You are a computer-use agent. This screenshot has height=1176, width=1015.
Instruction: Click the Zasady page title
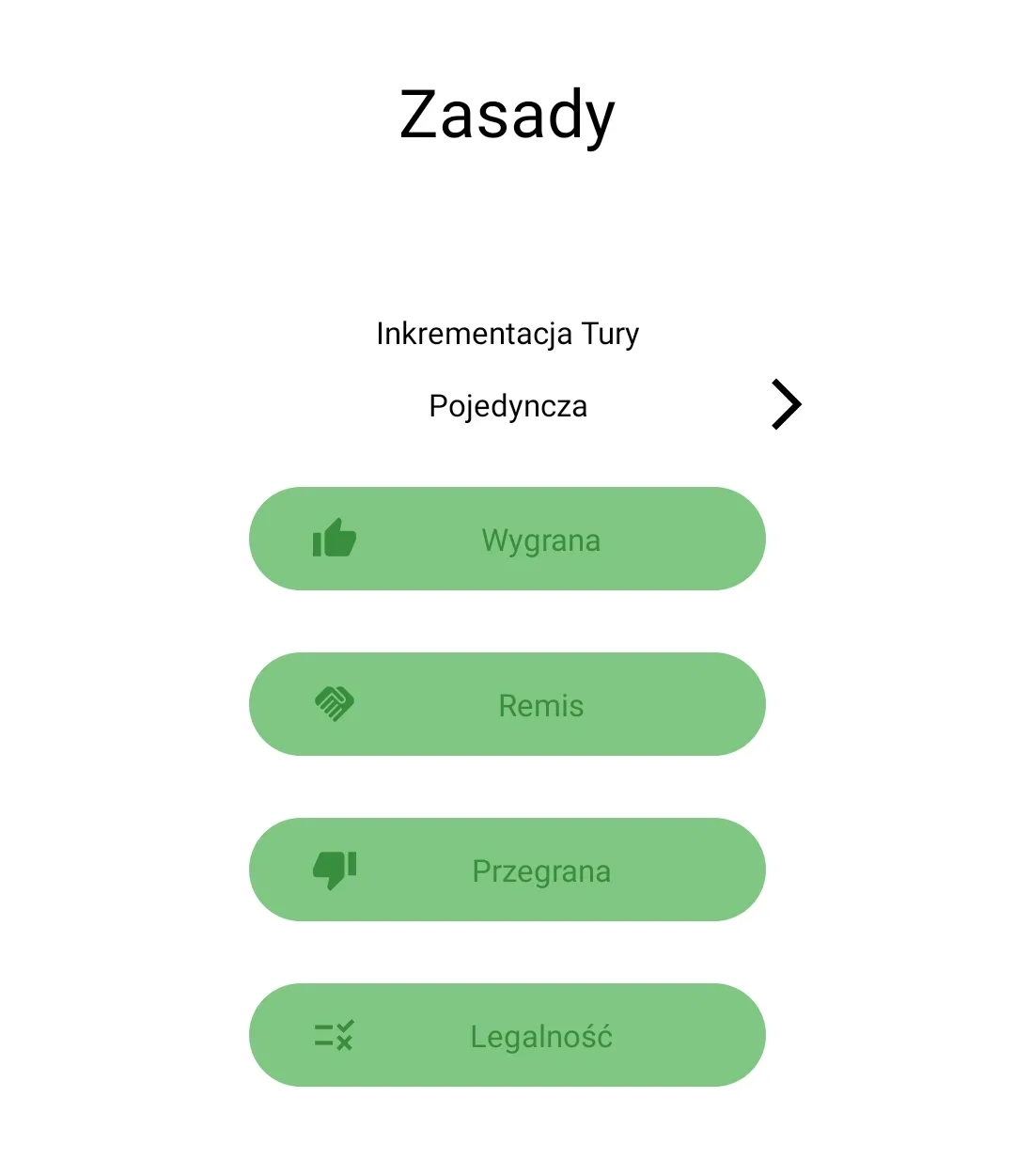tap(507, 115)
